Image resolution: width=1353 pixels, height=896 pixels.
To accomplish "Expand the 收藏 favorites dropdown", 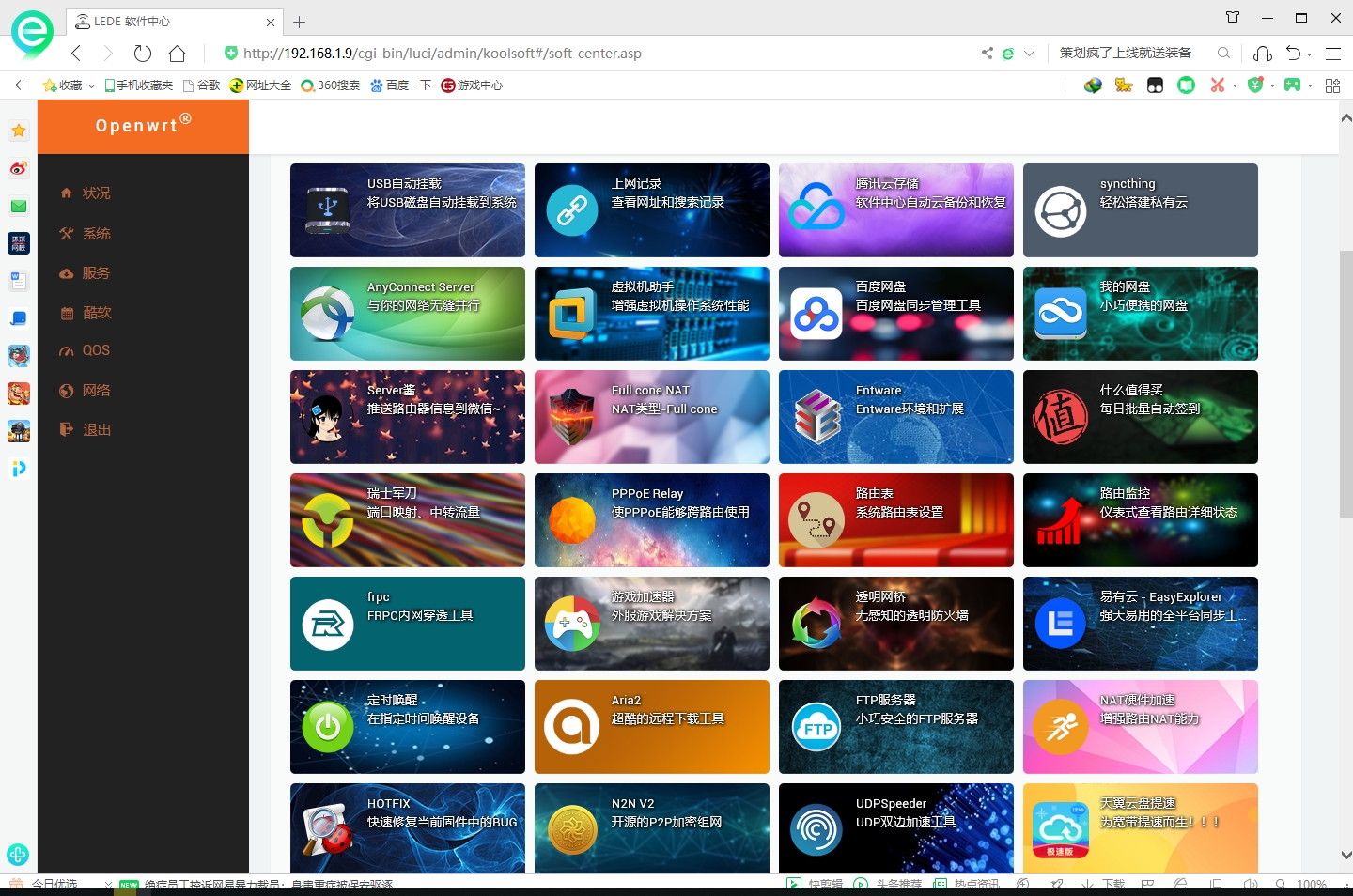I will 91,86.
